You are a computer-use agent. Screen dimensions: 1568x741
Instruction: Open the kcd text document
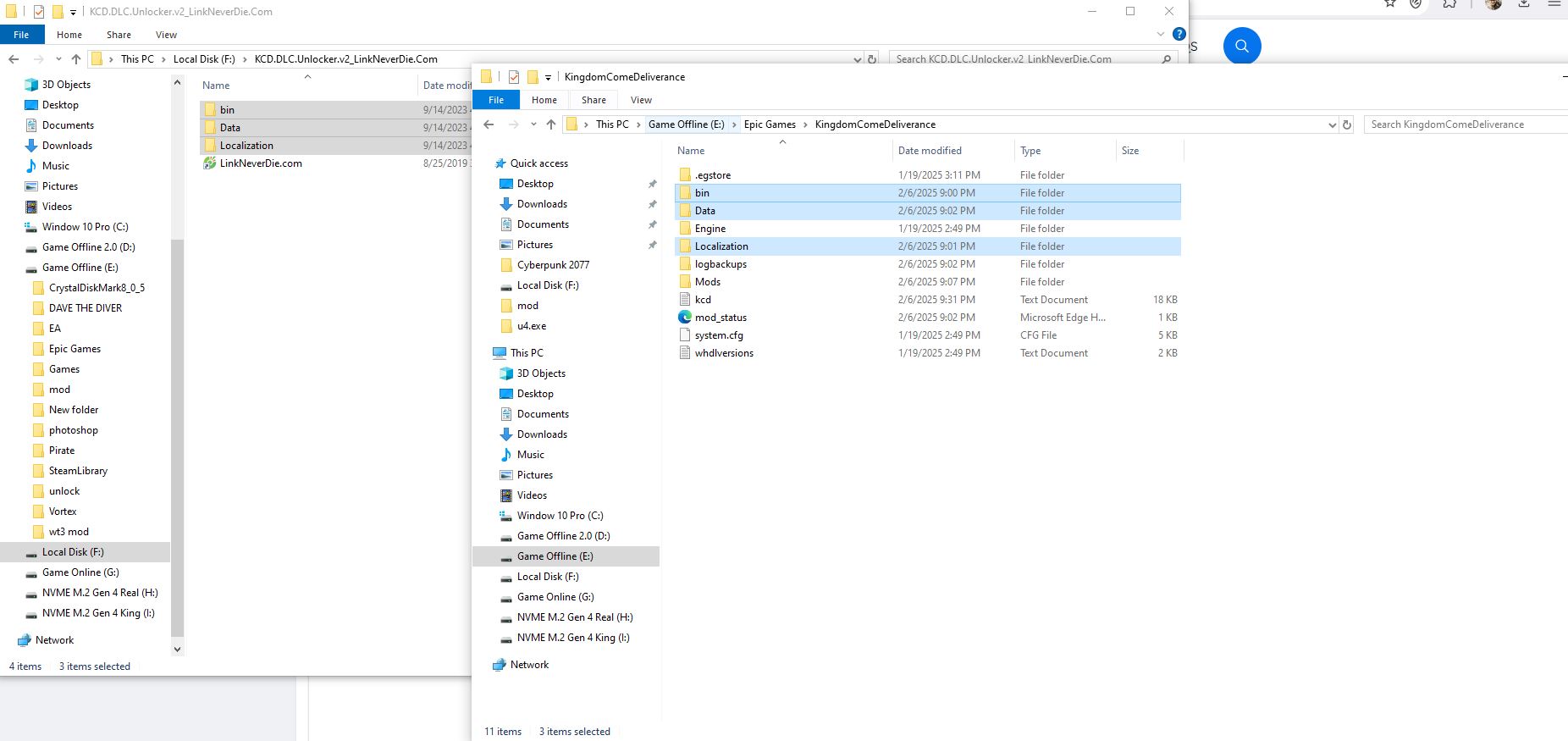(703, 300)
